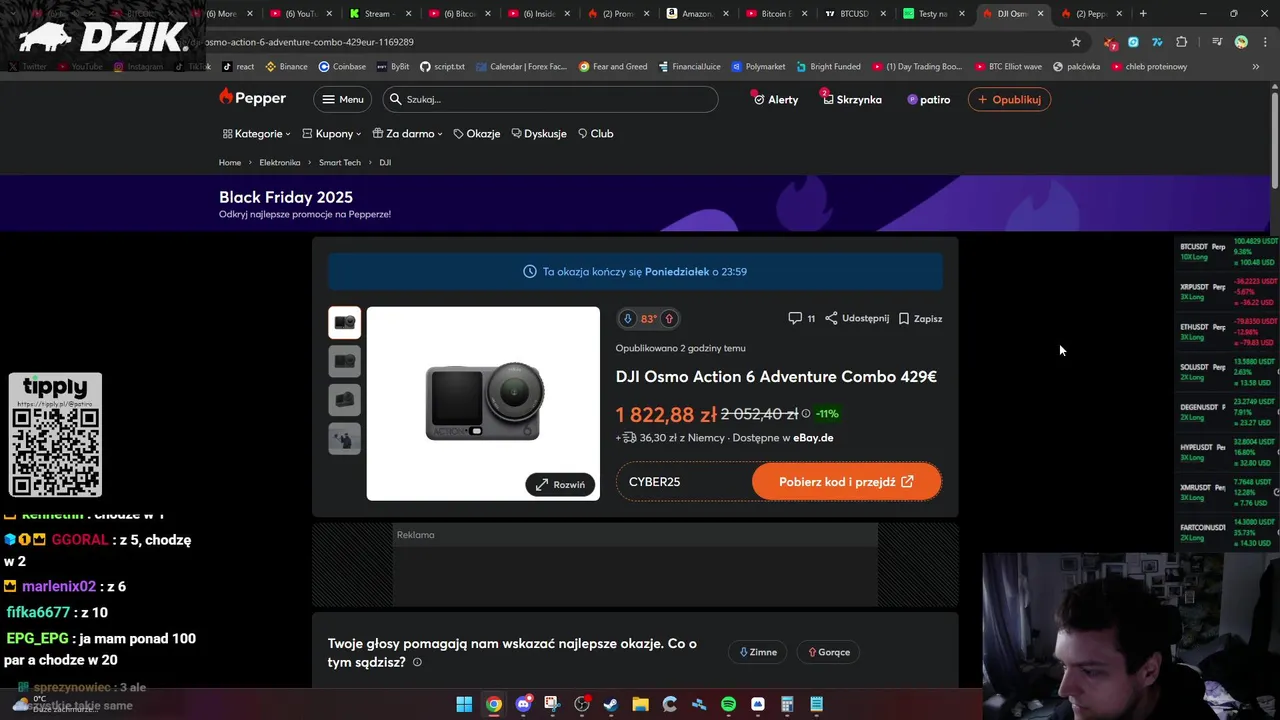Switch to the BTCUSD browser tab
Screen dimensions: 1280x720
point(855,14)
